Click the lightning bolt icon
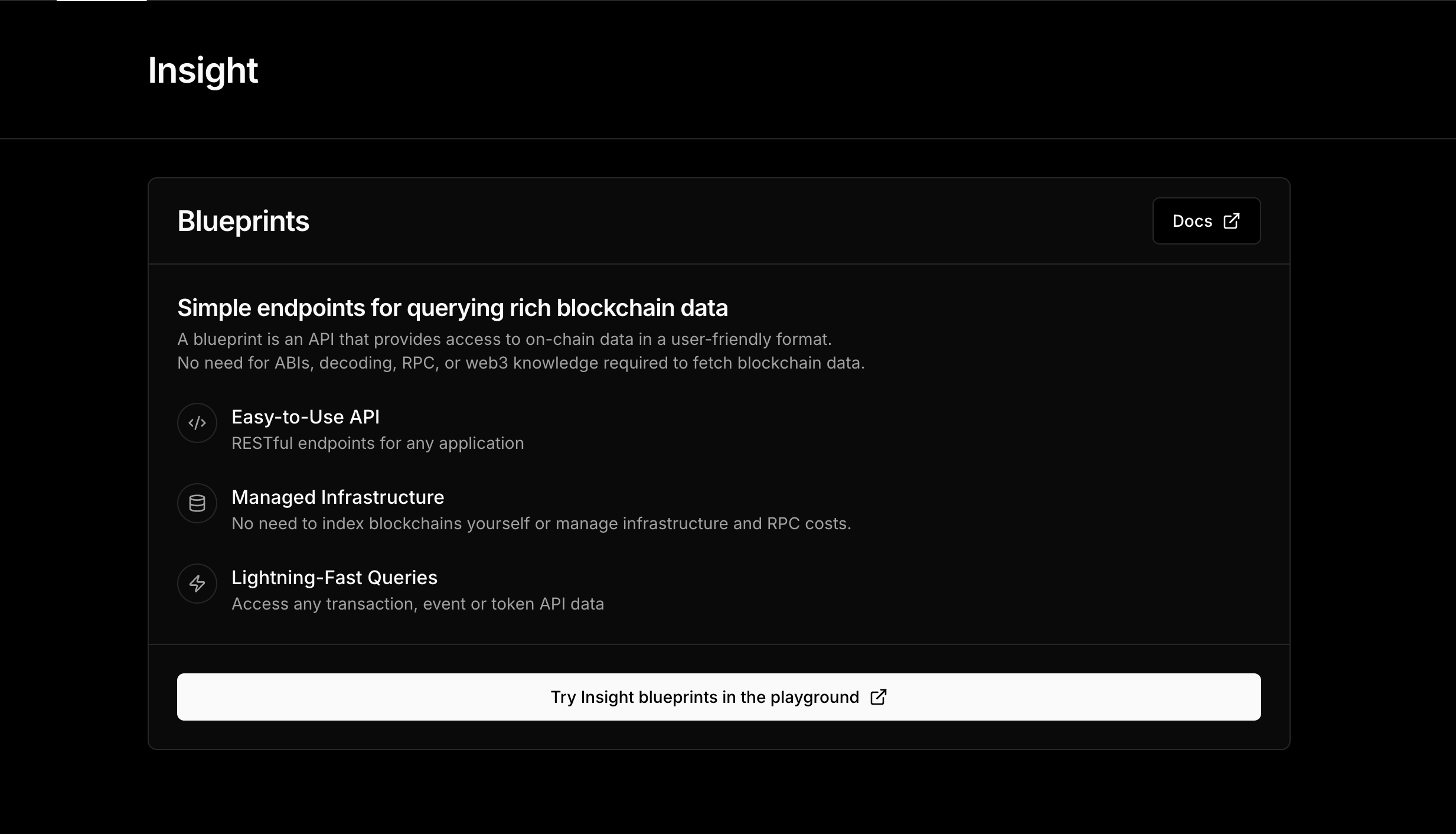Image resolution: width=1456 pixels, height=834 pixels. click(197, 584)
